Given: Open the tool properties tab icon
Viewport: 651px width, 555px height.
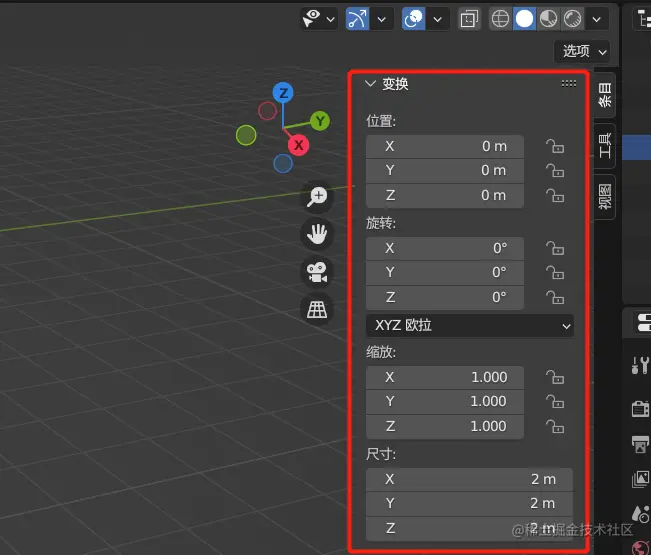Looking at the screenshot, I should (640, 366).
